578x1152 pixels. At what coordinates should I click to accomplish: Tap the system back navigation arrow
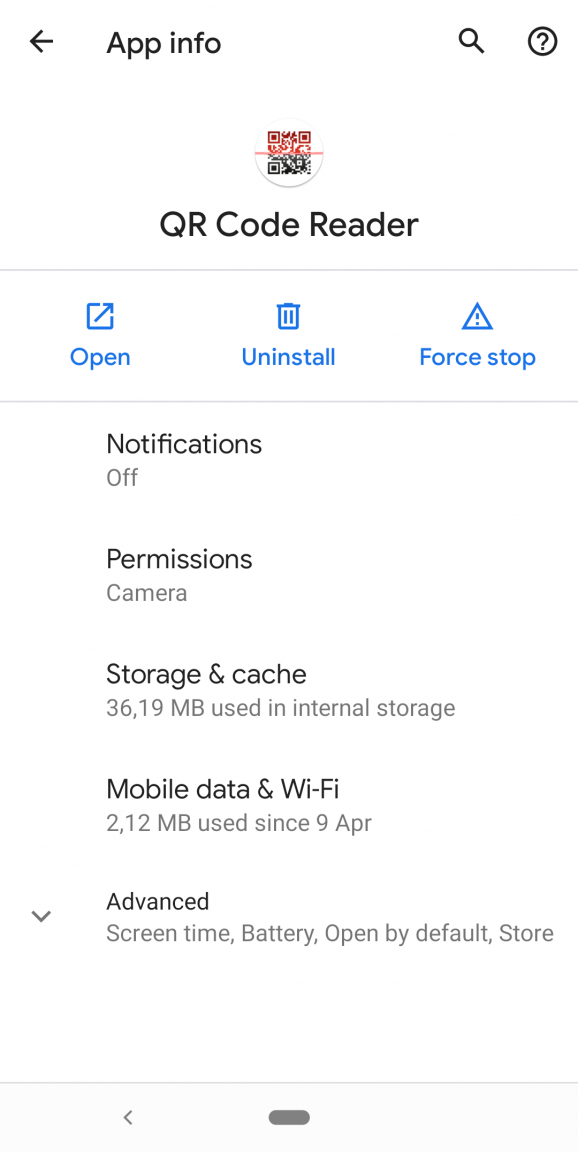(x=128, y=1117)
